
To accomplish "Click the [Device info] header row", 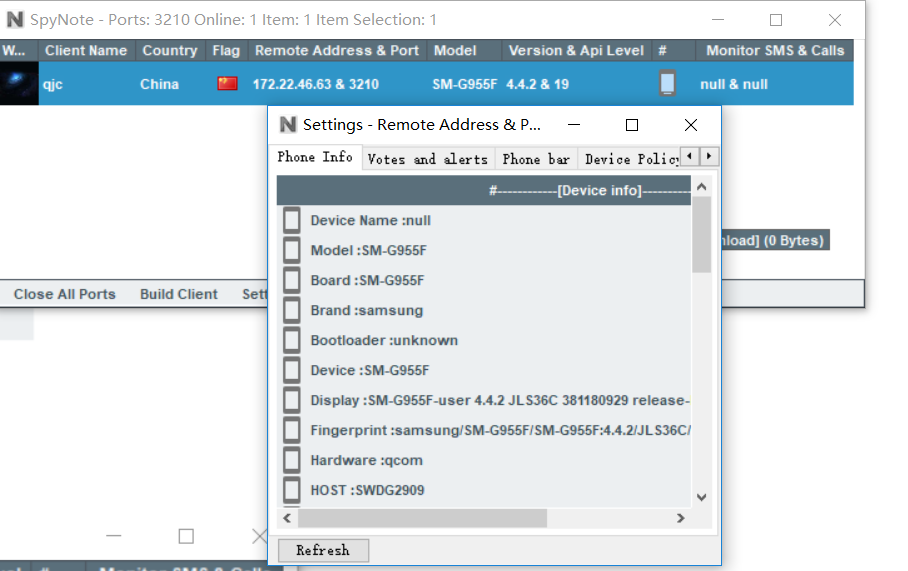I will (484, 191).
